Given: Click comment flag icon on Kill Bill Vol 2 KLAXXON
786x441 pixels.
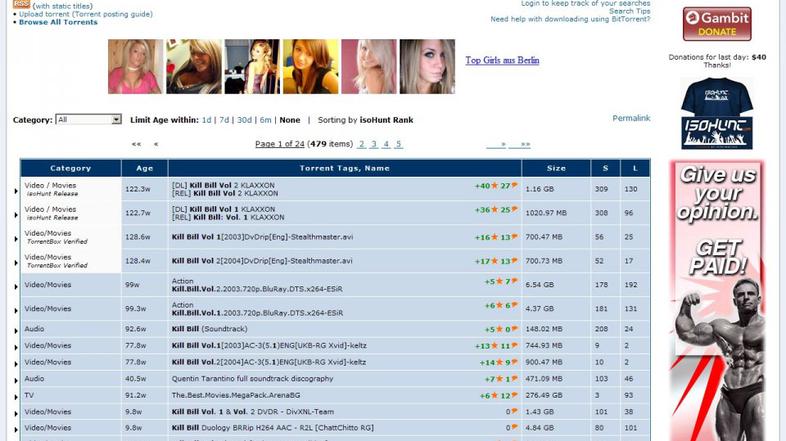Looking at the screenshot, I should 514,185.
